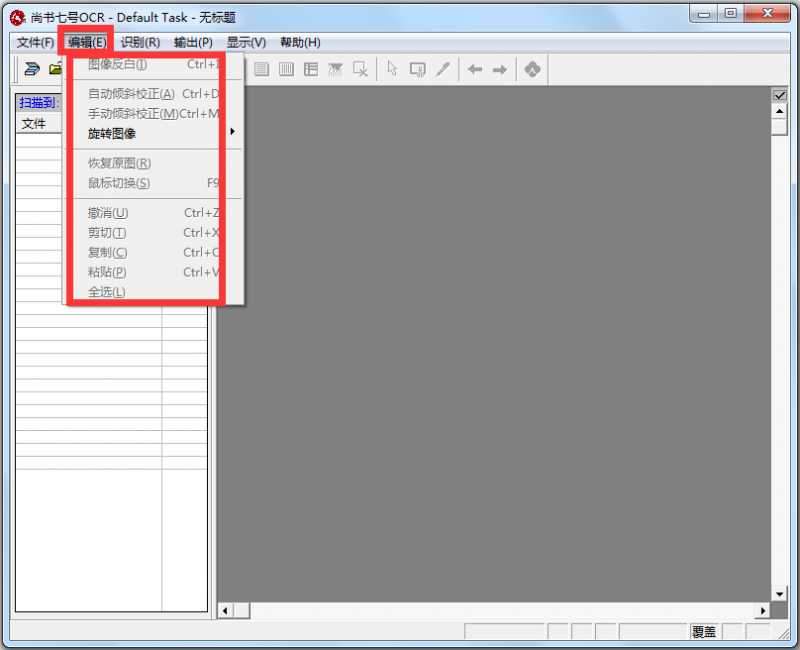Click the 覆盖 status bar indicator
800x650 pixels.
pos(704,632)
